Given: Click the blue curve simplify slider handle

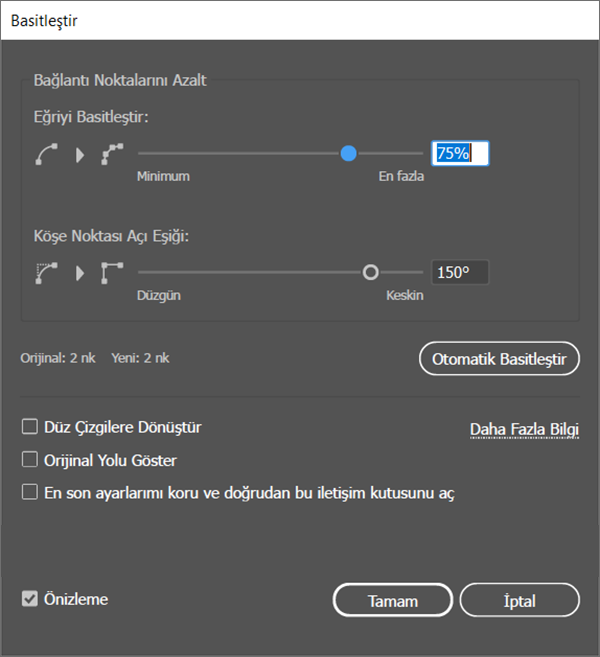Looking at the screenshot, I should [x=348, y=154].
